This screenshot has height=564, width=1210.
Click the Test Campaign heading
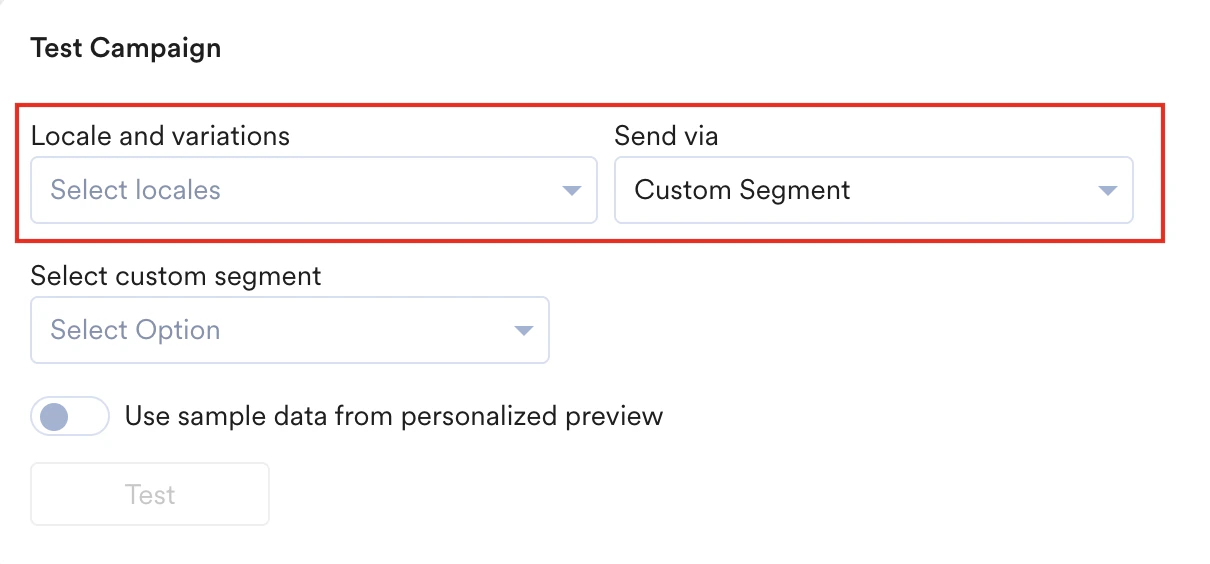(126, 48)
